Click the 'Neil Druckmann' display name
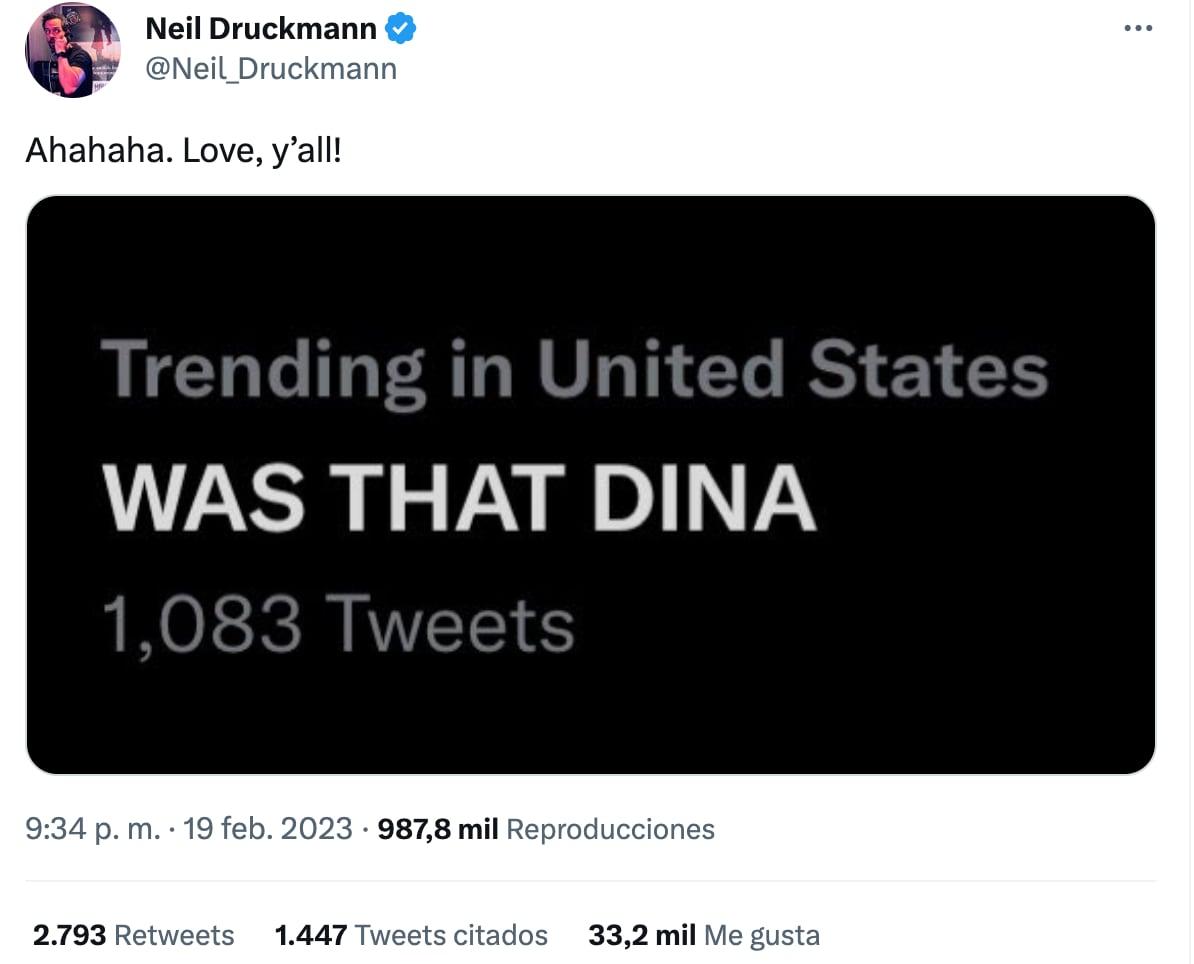Image resolution: width=1194 pixels, height=964 pixels. tap(263, 28)
